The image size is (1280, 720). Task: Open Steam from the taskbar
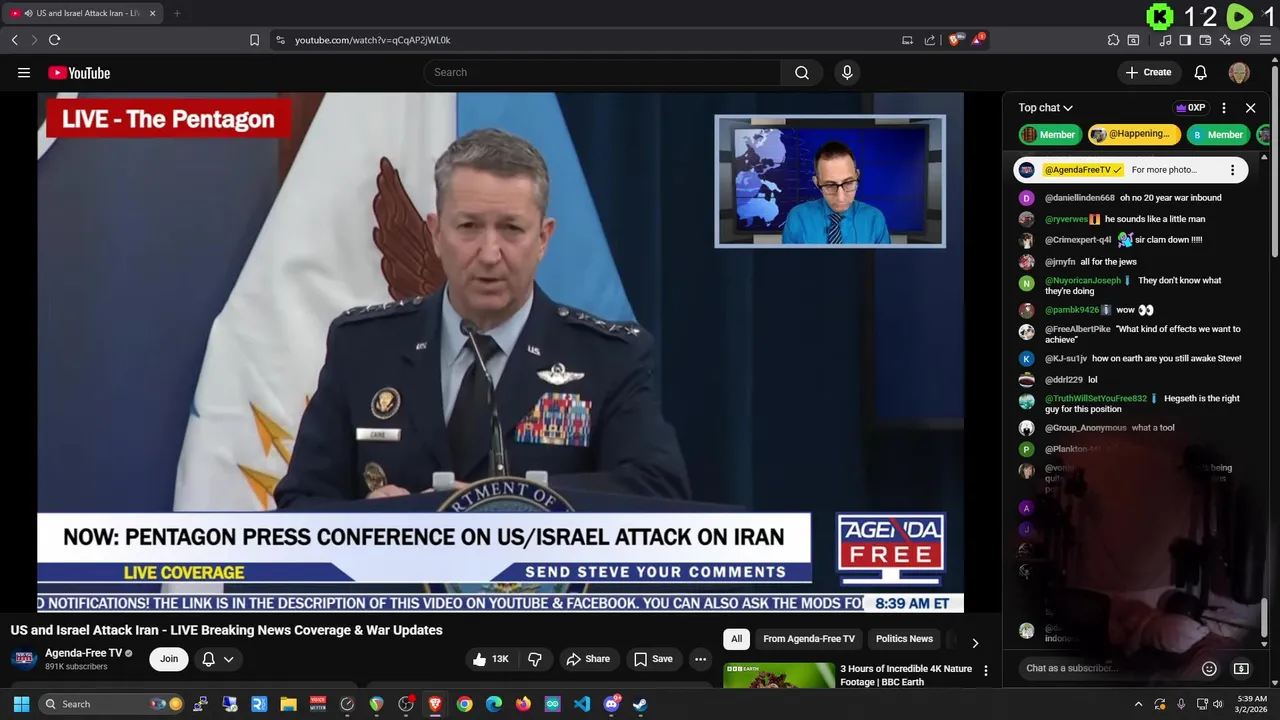[x=640, y=704]
